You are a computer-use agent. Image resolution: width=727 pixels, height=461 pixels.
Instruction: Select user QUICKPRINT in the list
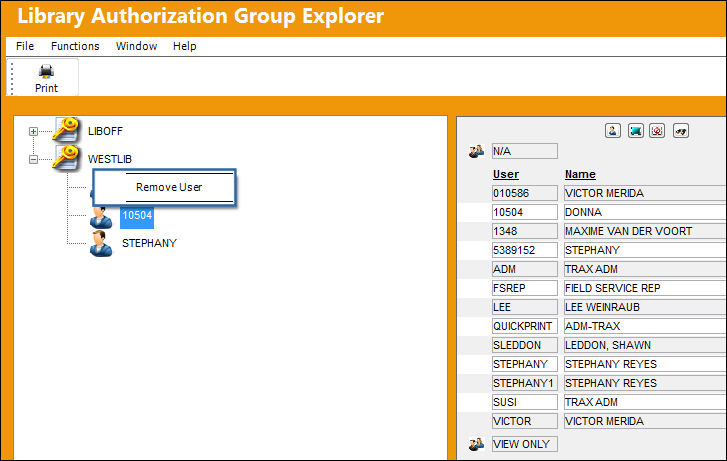525,326
